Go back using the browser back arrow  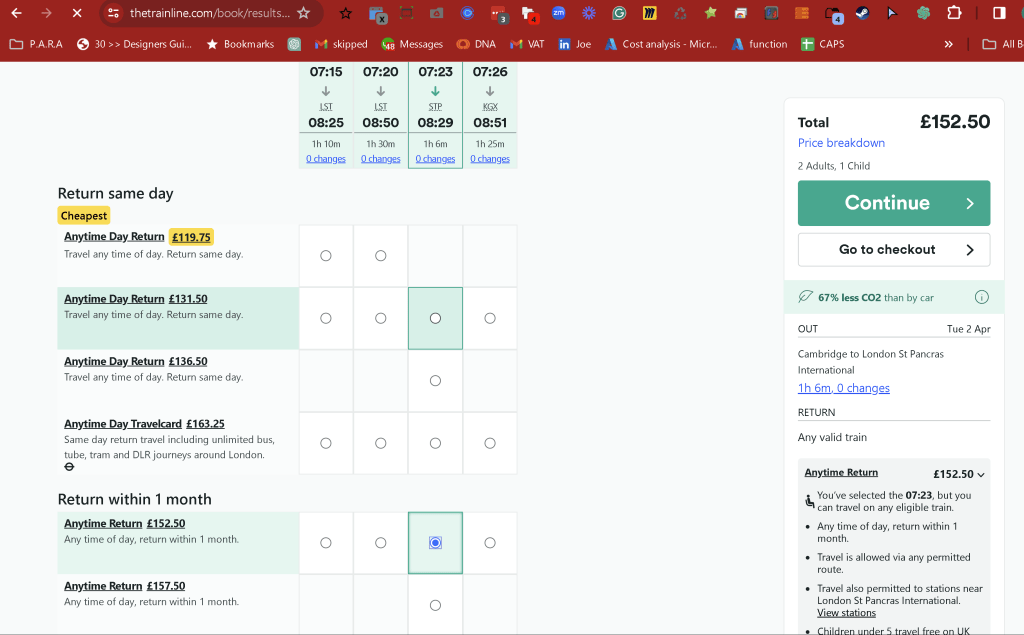point(16,13)
